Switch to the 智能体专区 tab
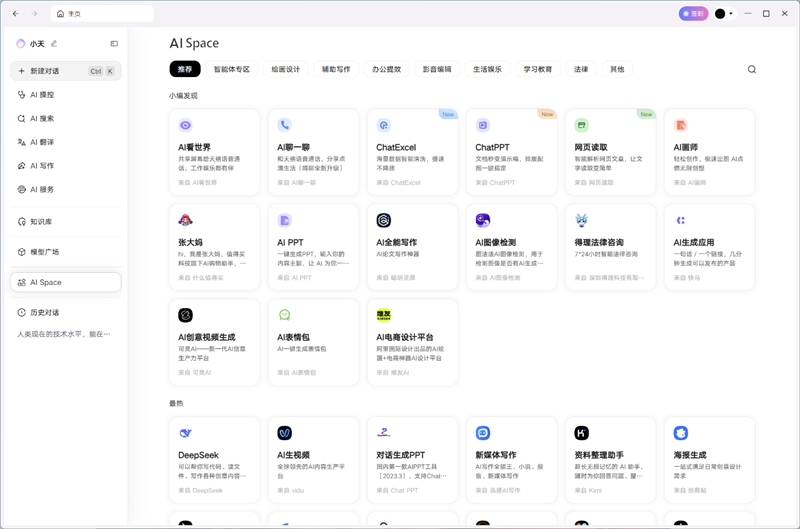800x529 pixels. point(232,70)
